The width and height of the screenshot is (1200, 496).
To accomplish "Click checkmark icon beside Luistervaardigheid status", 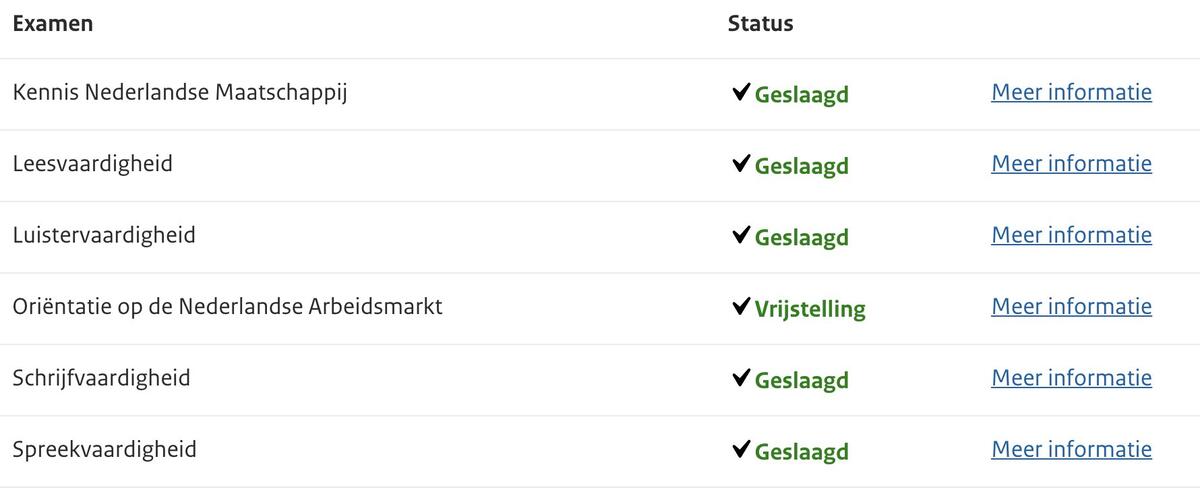I will [x=741, y=236].
